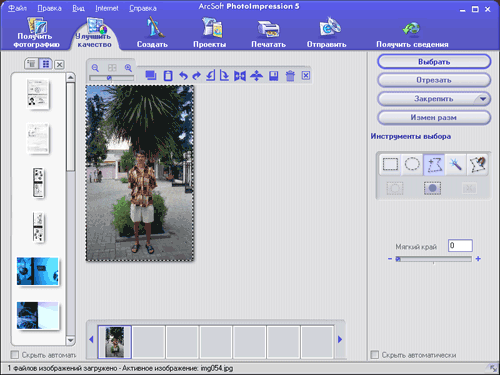The height and width of the screenshot is (375, 500).
Task: Open the Правка menu
Action: 49,8
